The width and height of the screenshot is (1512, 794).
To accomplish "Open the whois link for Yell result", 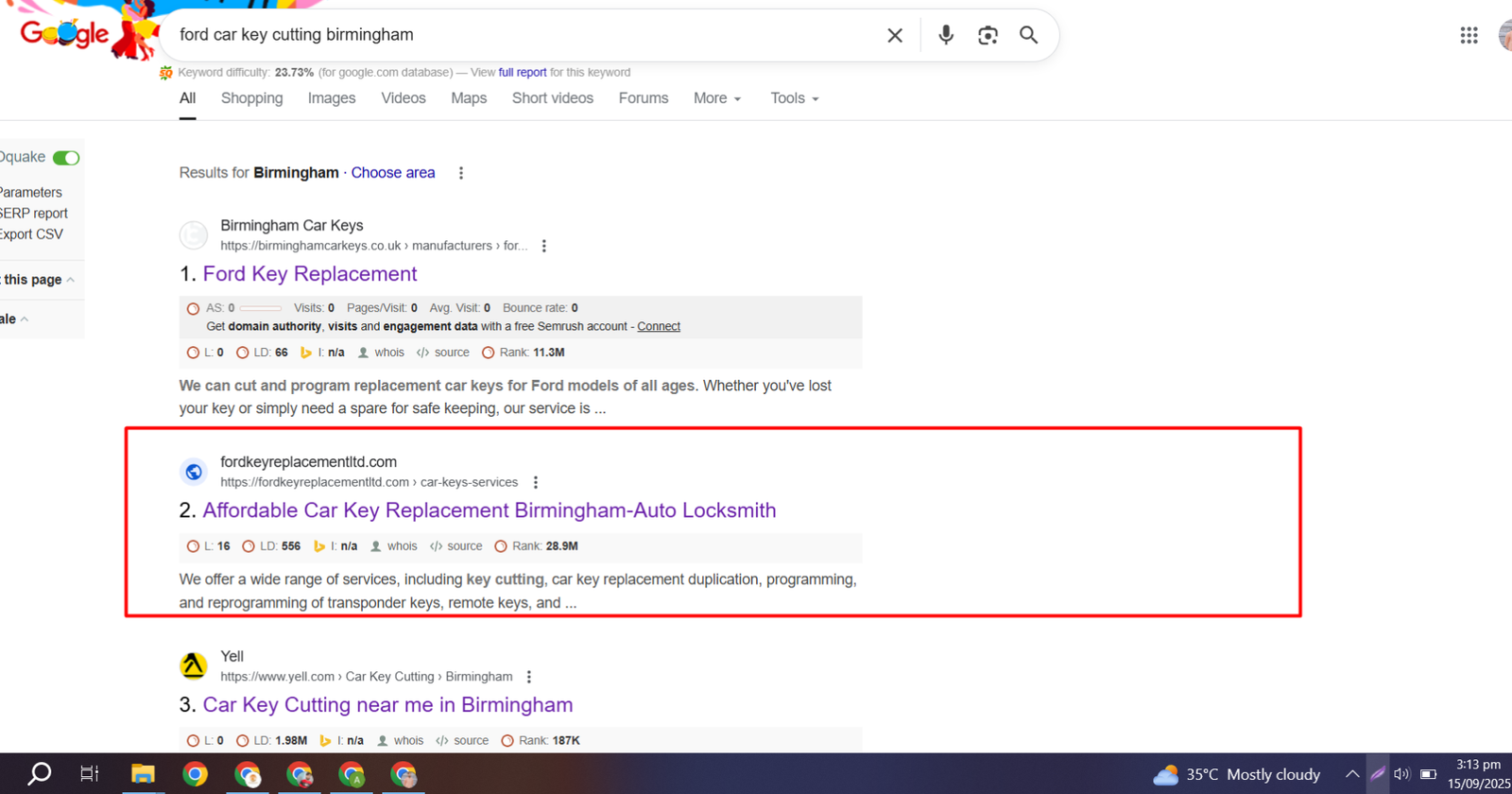I will pyautogui.click(x=407, y=741).
